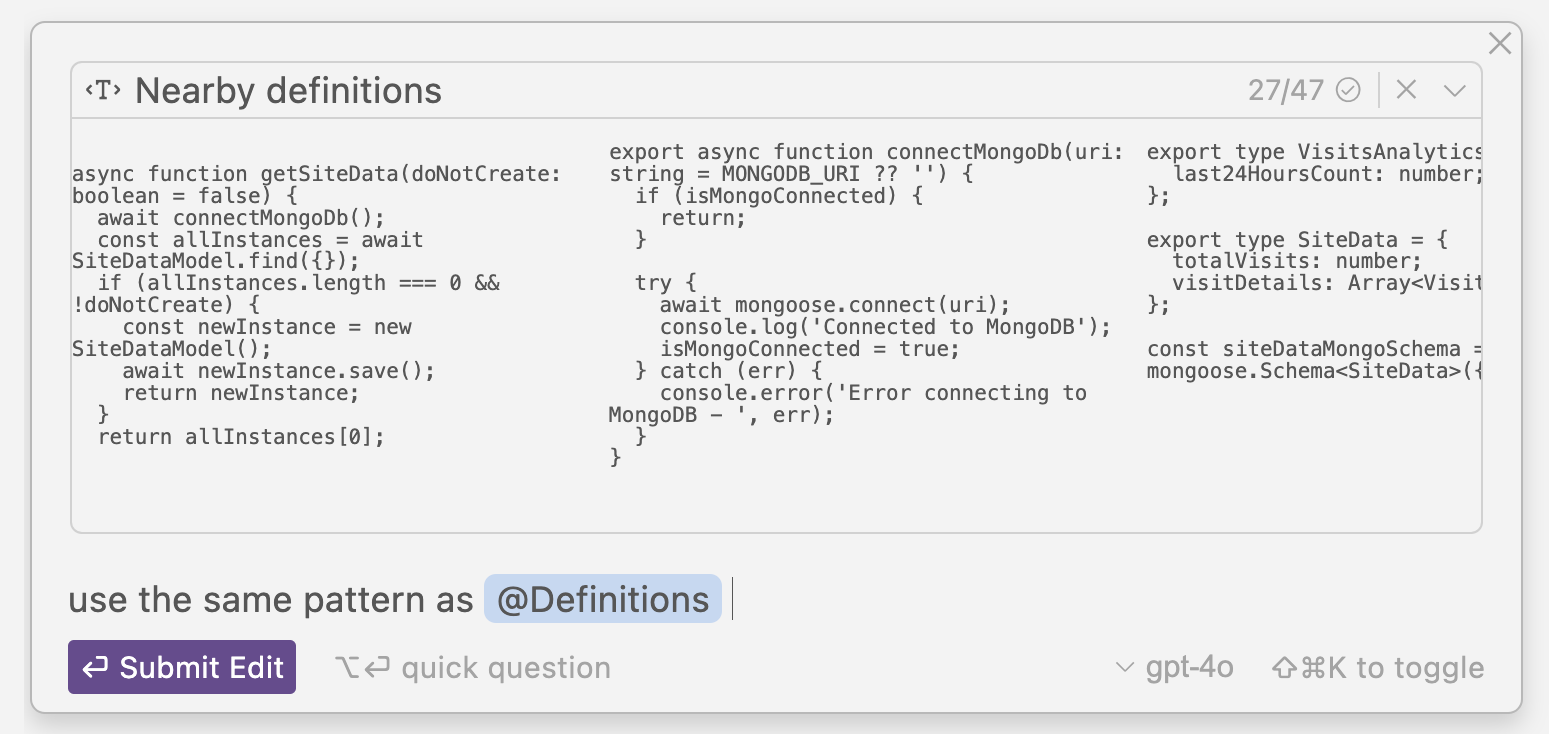Remove the Nearby definitions context block
Screen dimensions: 1549x734
tap(1406, 90)
